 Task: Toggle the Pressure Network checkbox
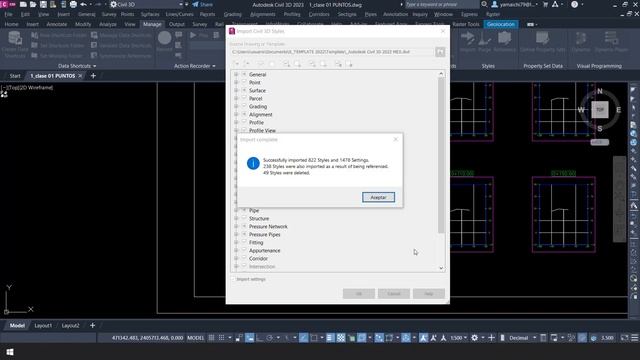coord(244,226)
